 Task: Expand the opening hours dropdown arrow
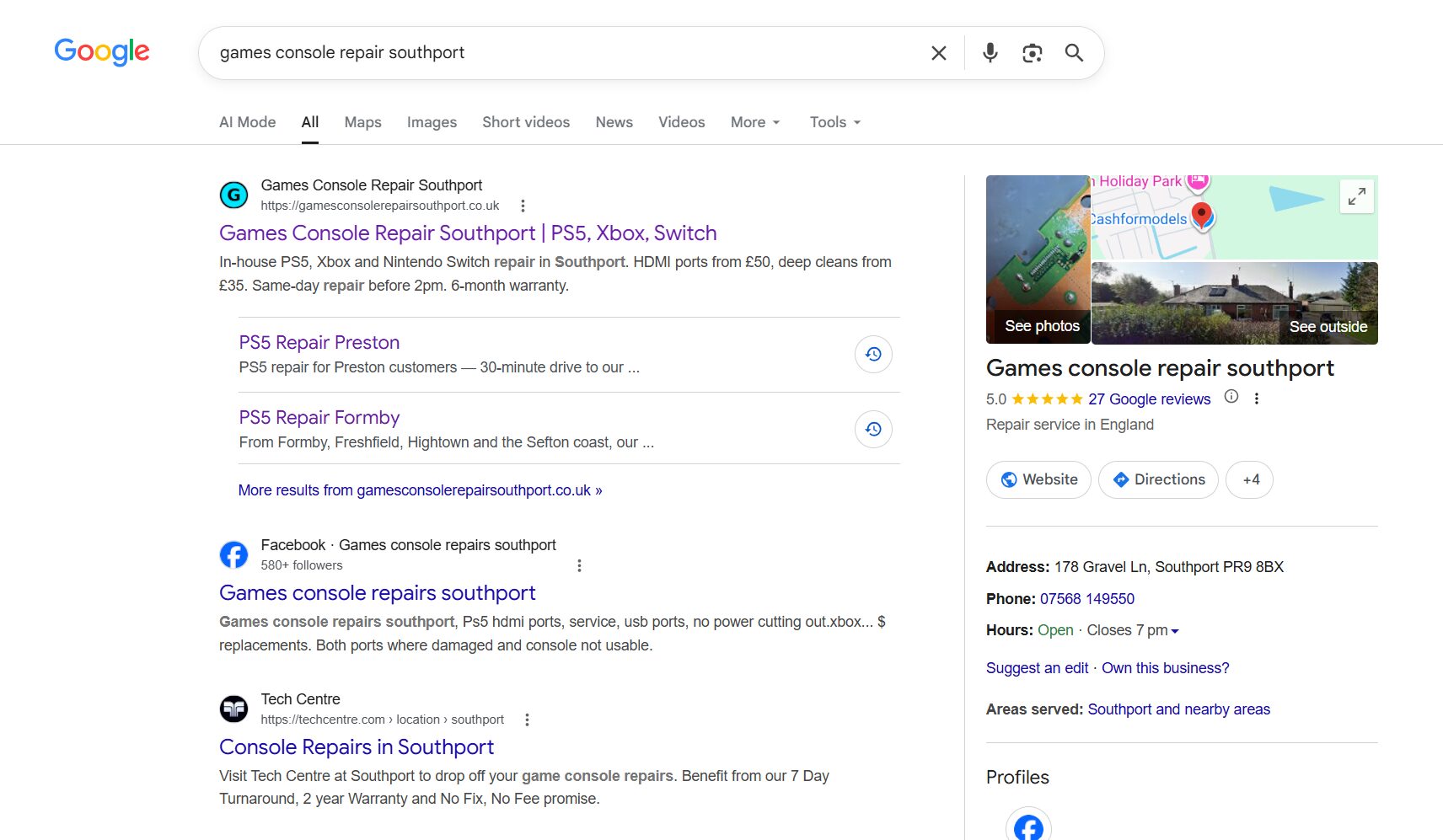(1175, 631)
